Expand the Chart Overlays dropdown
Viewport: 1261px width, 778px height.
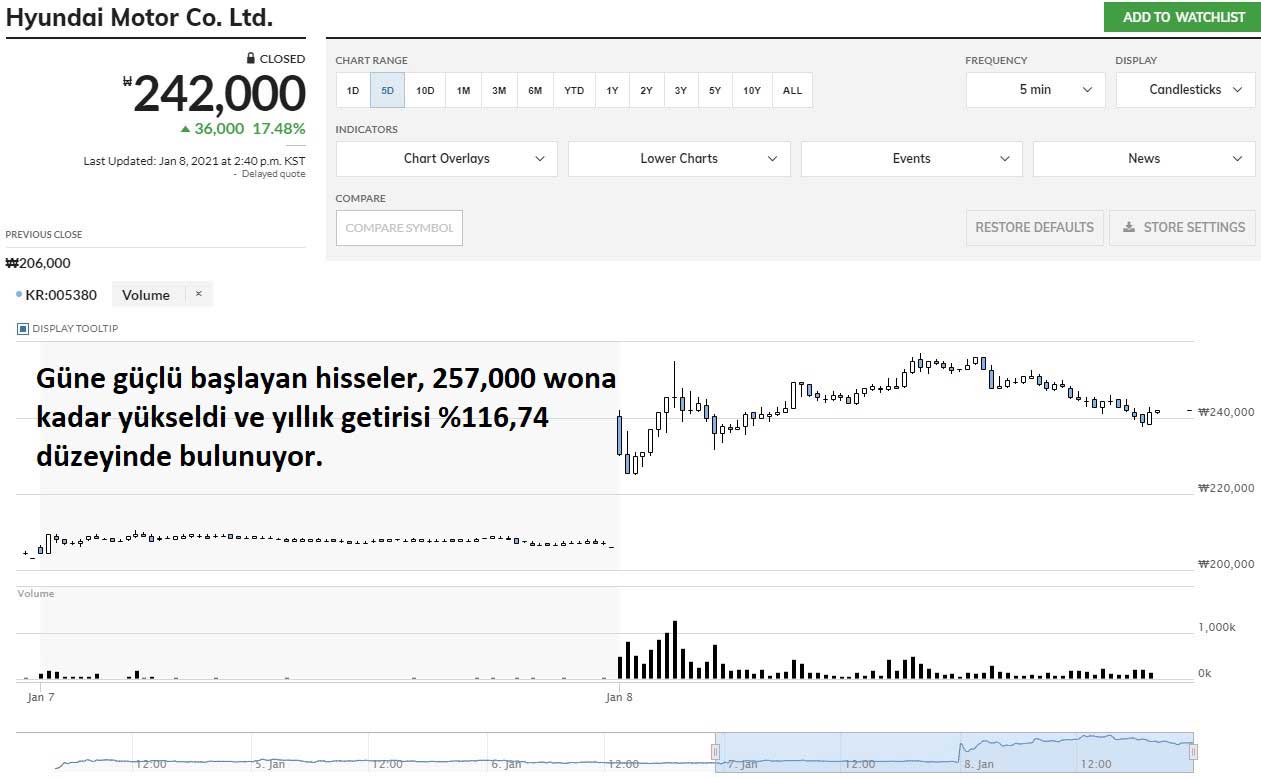tap(447, 159)
